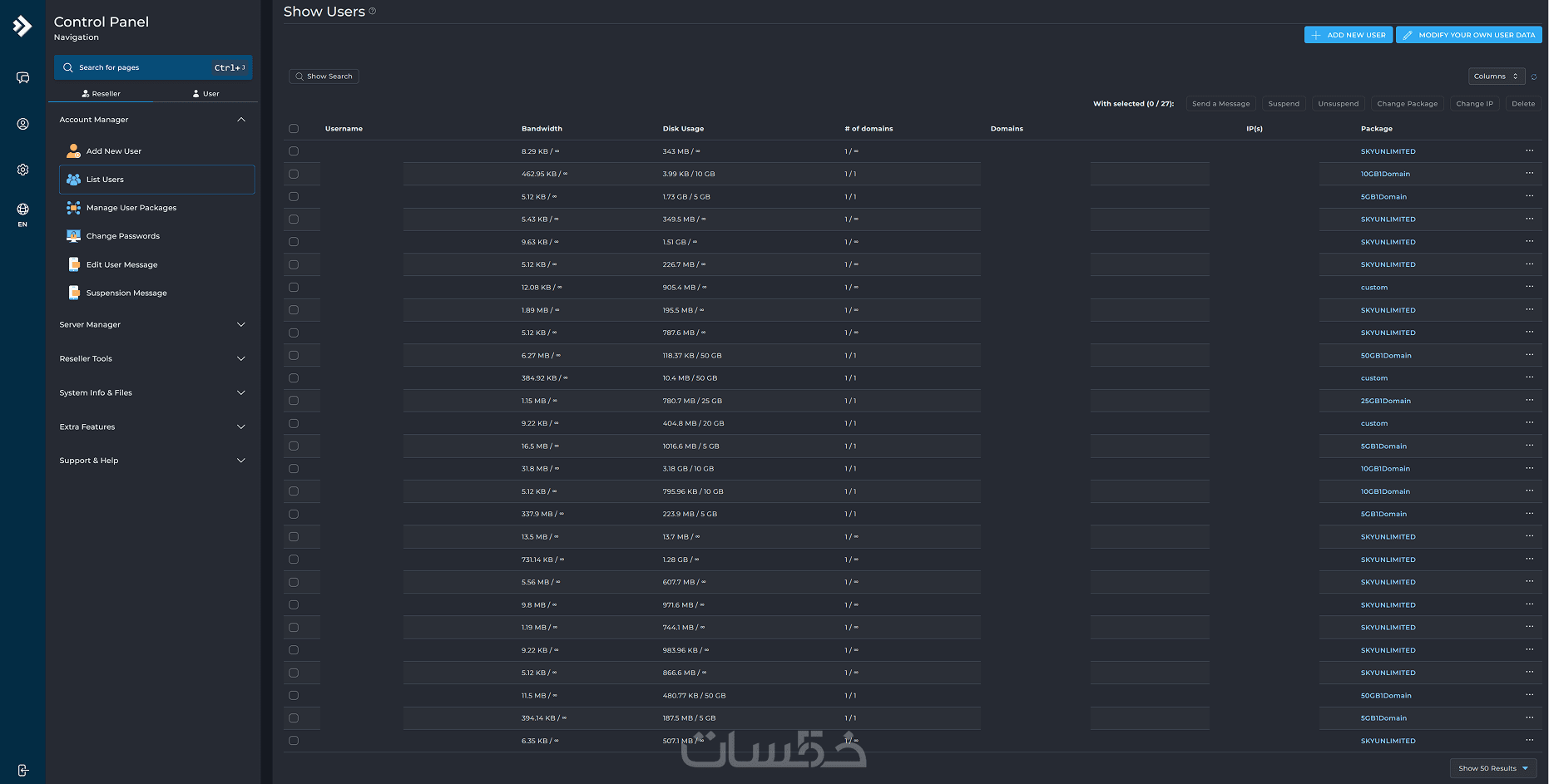Viewport: 1549px width, 784px height.
Task: Click MODIFY YOUR OWN USER DATA button
Action: (x=1469, y=35)
